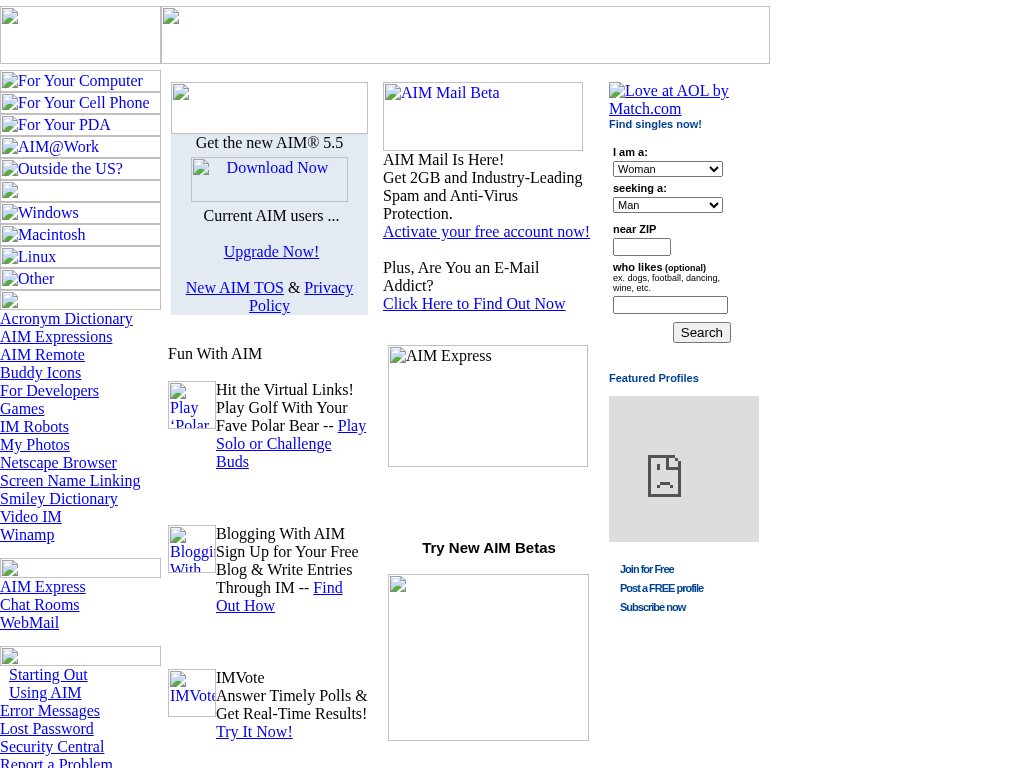The width and height of the screenshot is (1024, 768).
Task: Open the AIM Remote link
Action: pos(42,355)
